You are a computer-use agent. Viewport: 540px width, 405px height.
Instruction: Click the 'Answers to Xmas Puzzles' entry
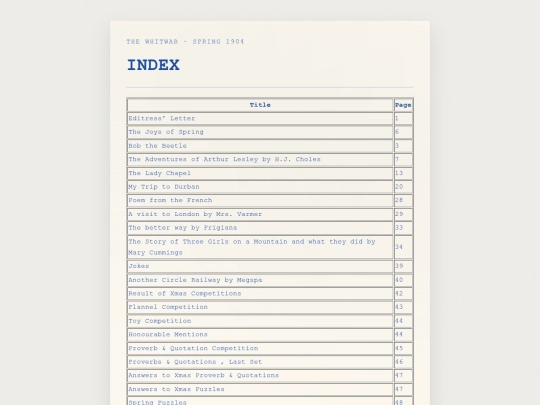pyautogui.click(x=260, y=390)
